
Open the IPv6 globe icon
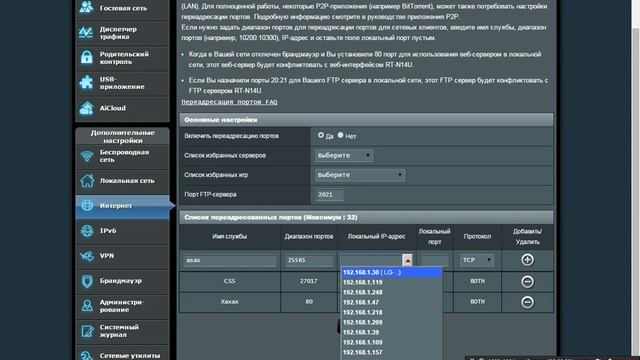[87, 231]
